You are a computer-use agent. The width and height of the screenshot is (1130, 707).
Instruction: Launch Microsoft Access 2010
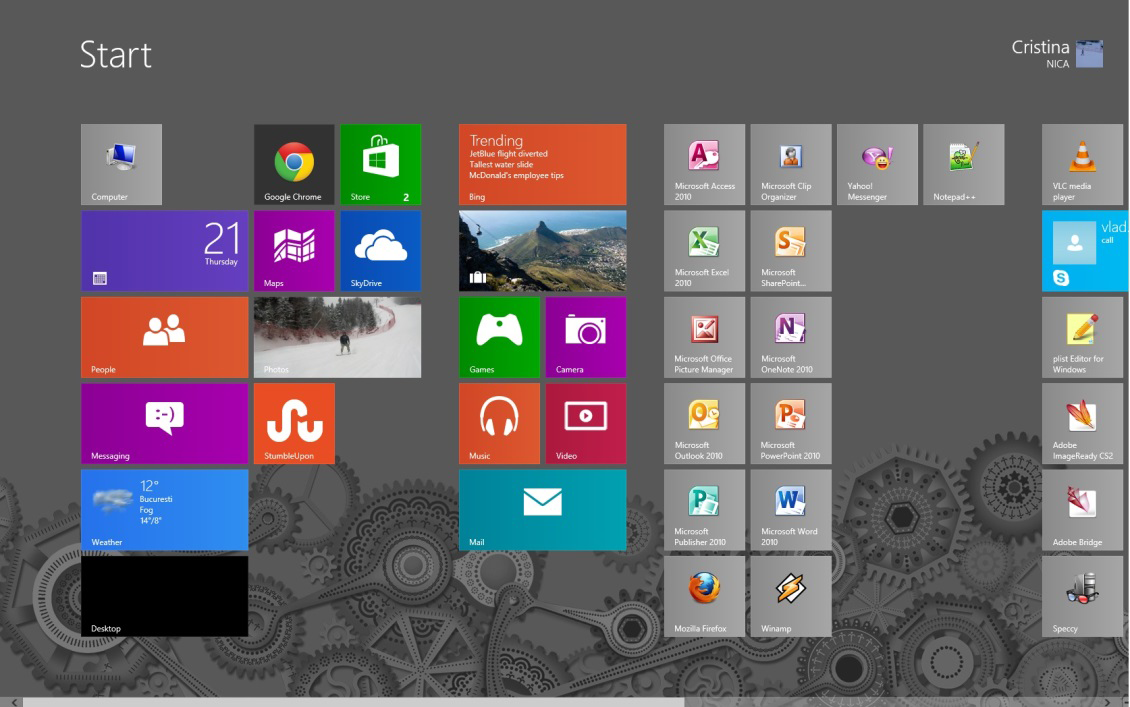[x=704, y=164]
